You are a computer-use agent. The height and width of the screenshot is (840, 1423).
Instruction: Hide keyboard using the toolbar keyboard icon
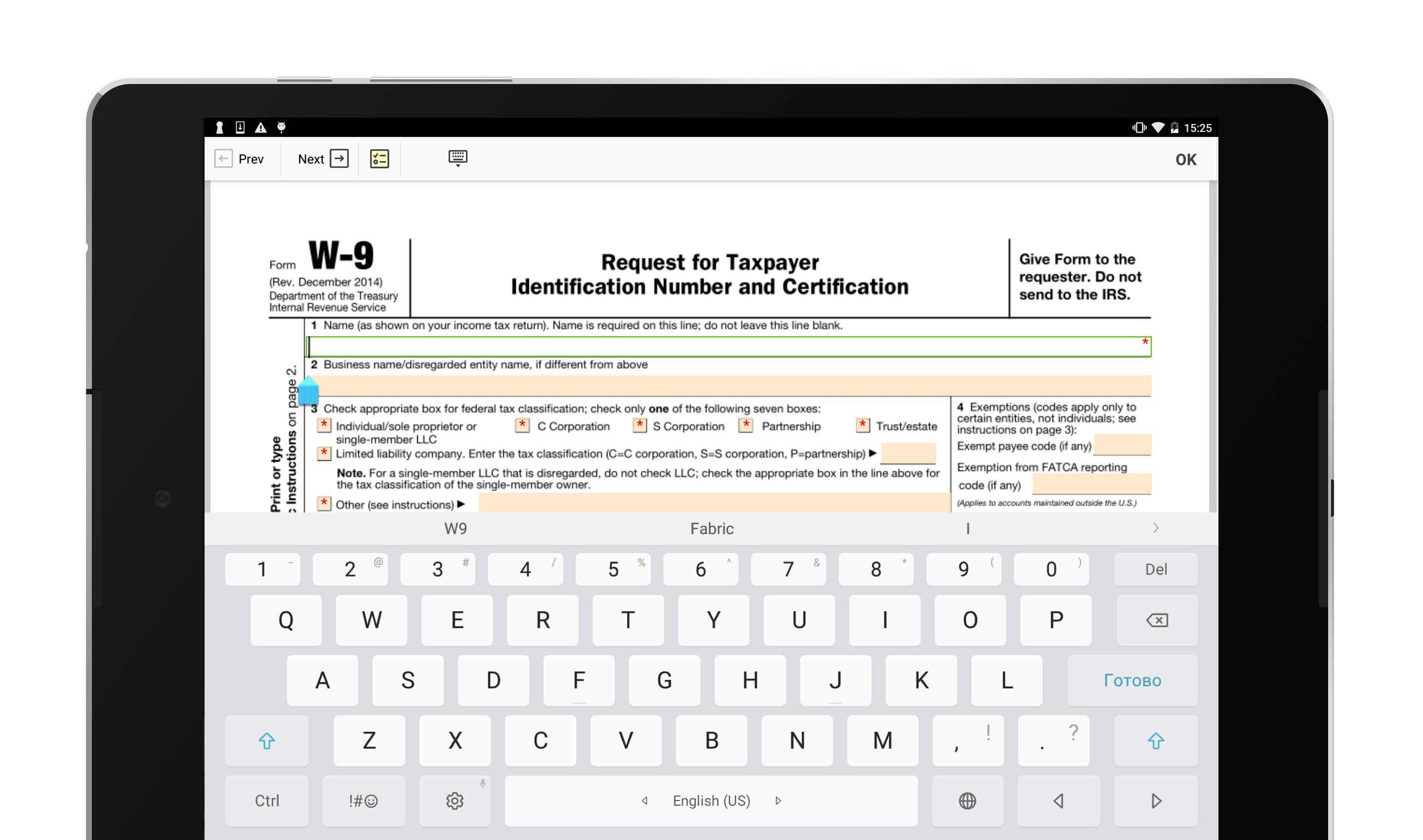pyautogui.click(x=458, y=158)
